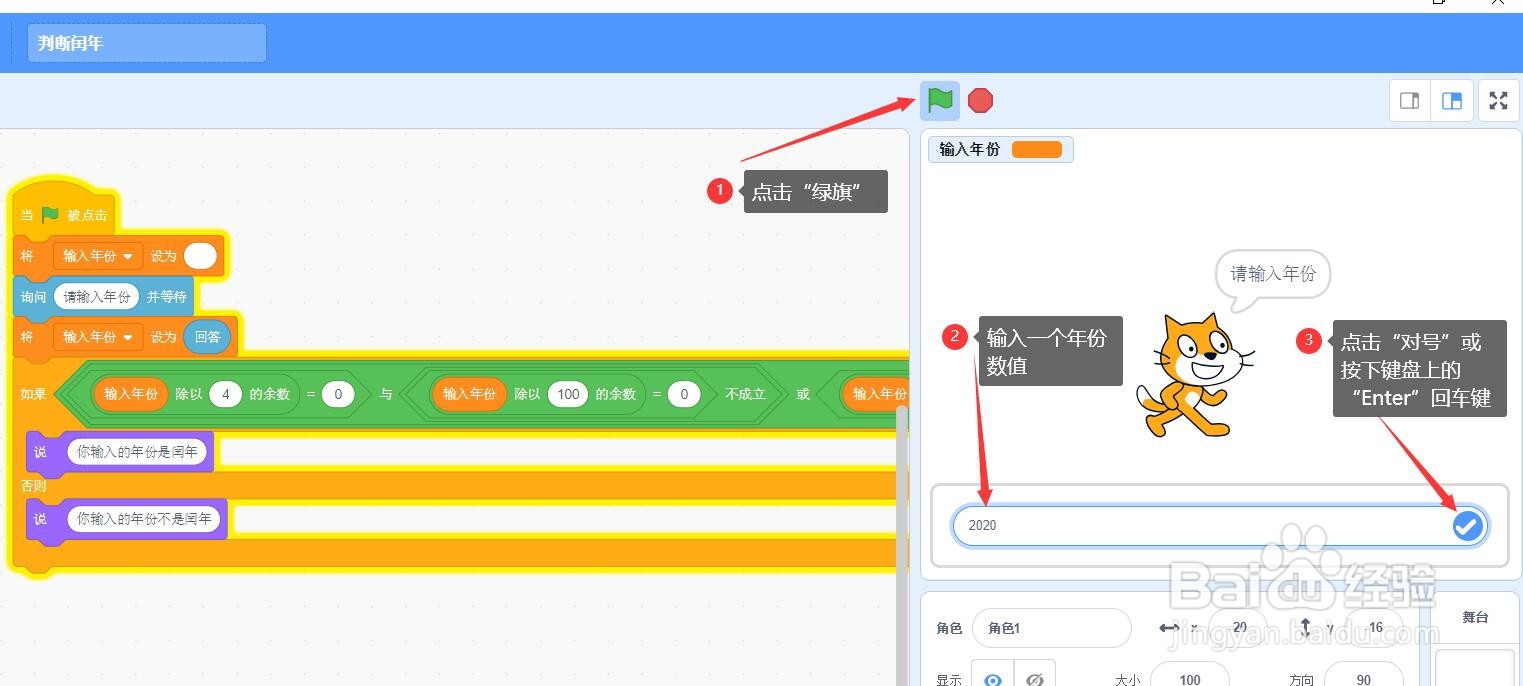
Task: Click the answer input field showing 2020
Action: (x=1150, y=525)
